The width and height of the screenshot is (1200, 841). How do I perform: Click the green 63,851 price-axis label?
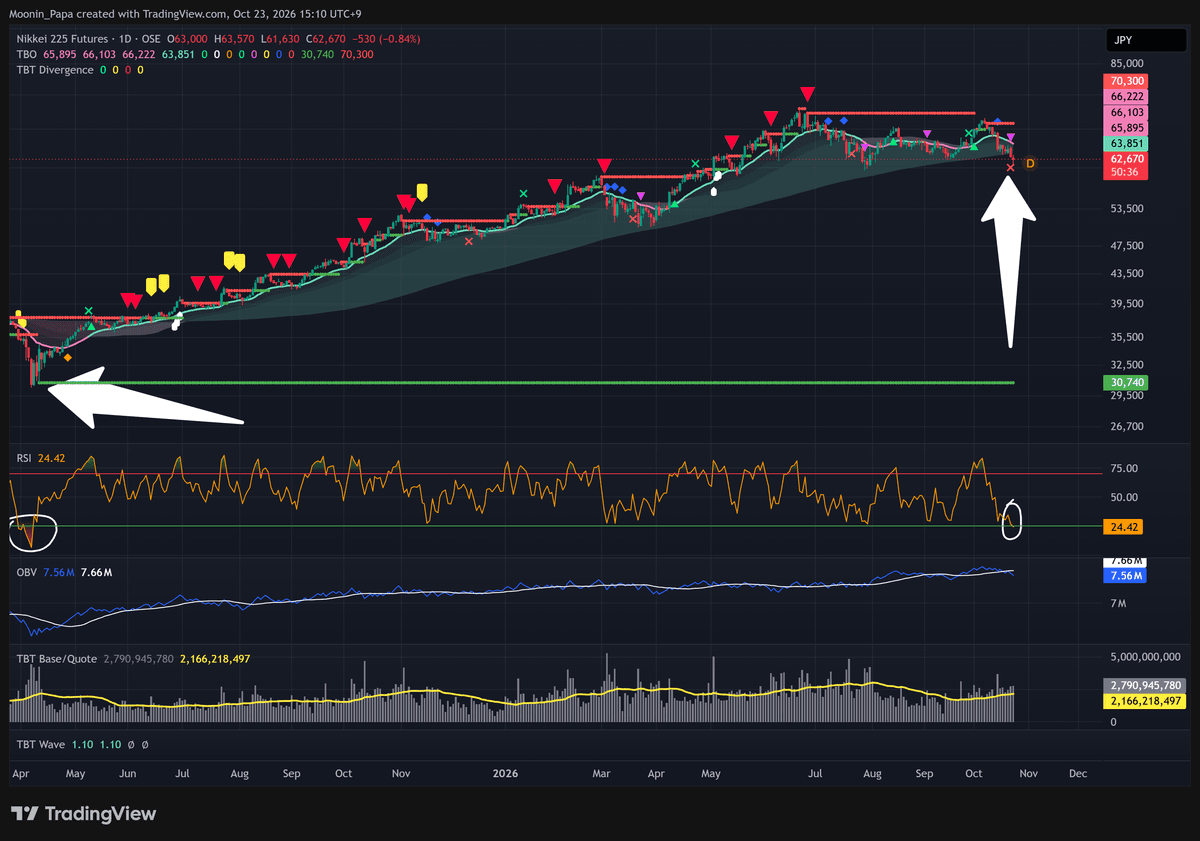(1126, 144)
